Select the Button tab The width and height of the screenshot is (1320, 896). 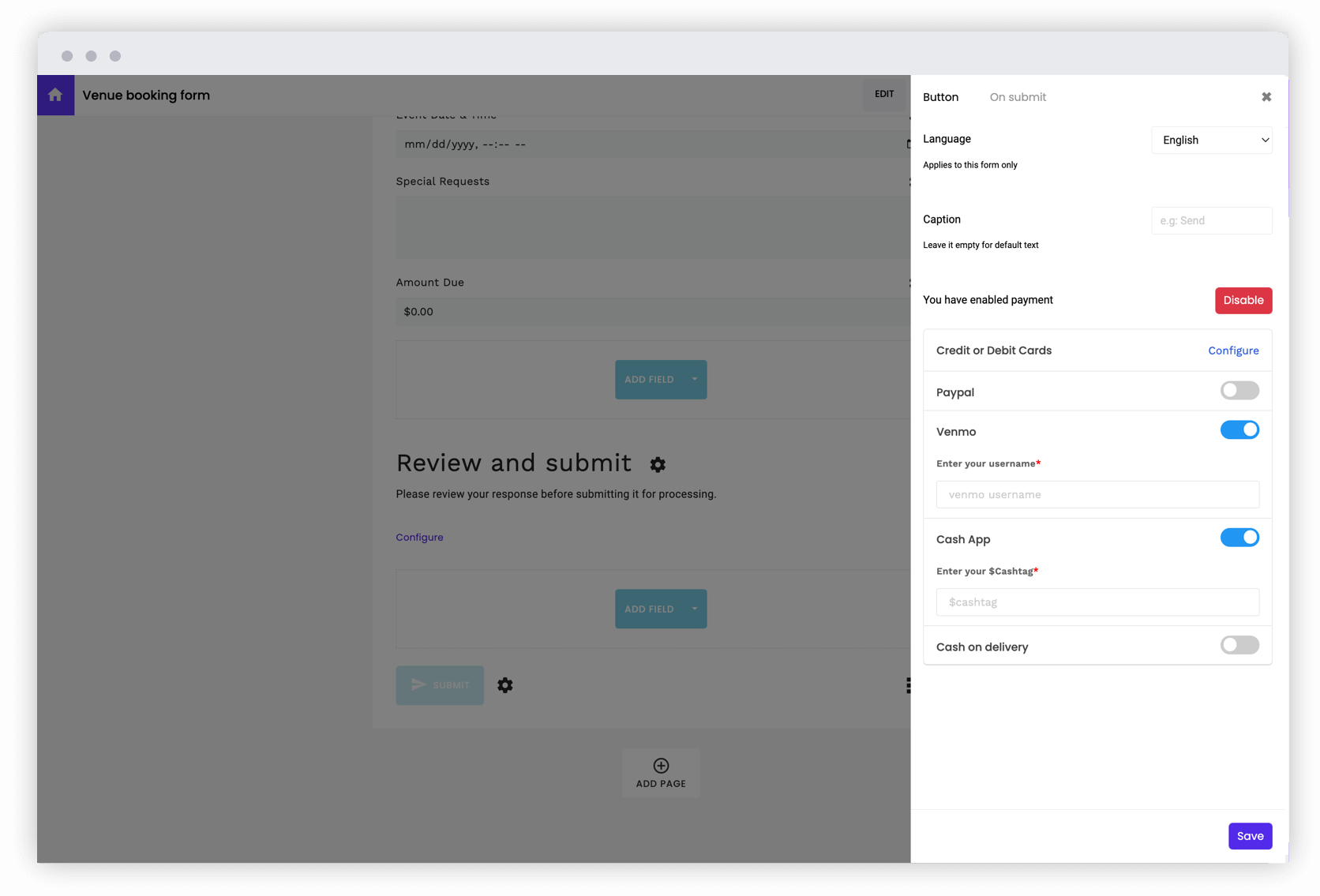tap(940, 96)
